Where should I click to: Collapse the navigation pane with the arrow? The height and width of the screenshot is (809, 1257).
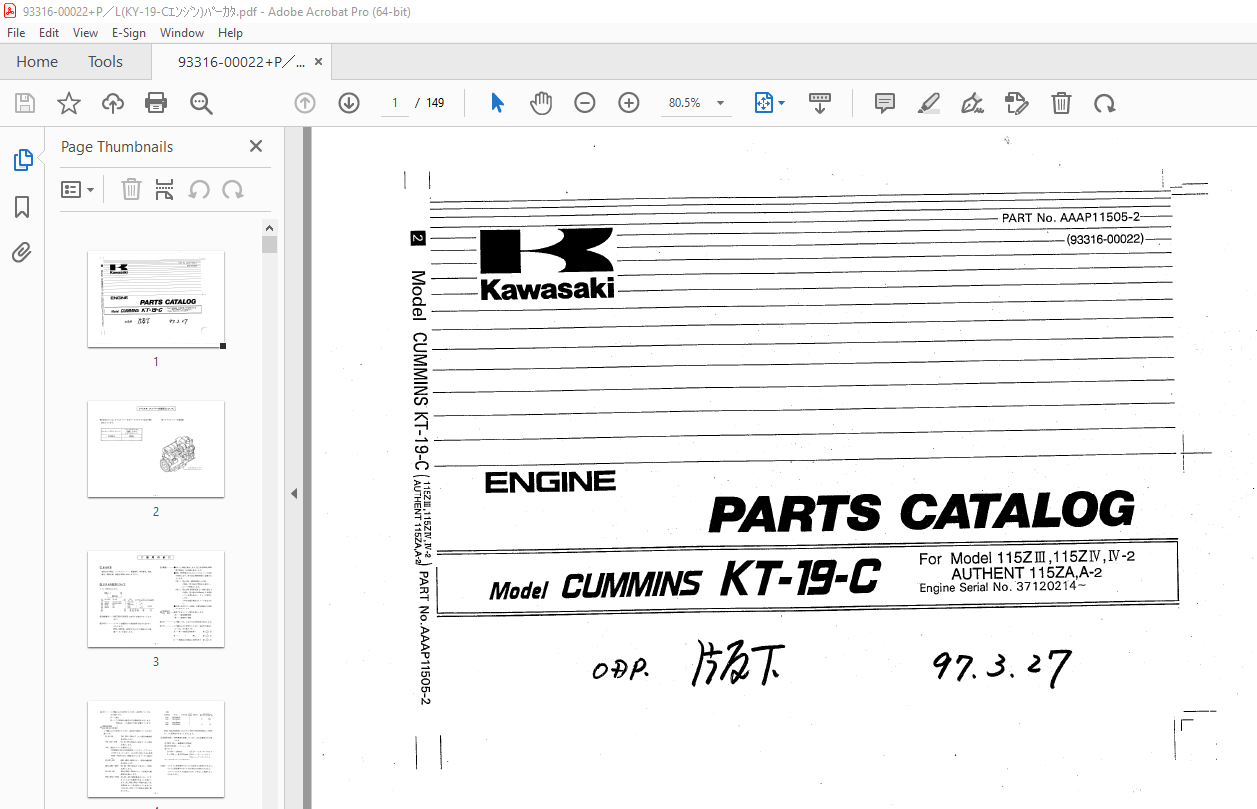point(294,493)
